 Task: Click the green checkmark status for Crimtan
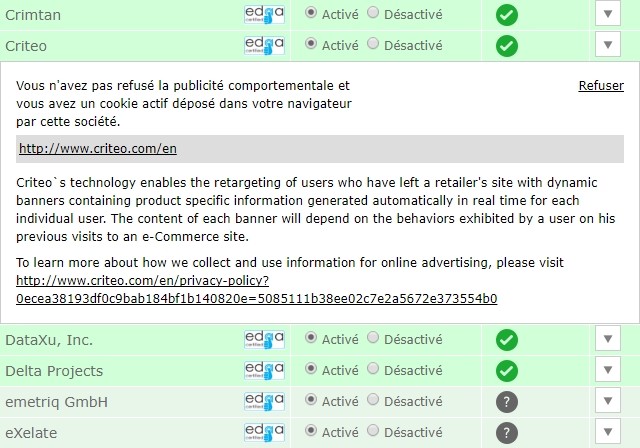click(507, 14)
